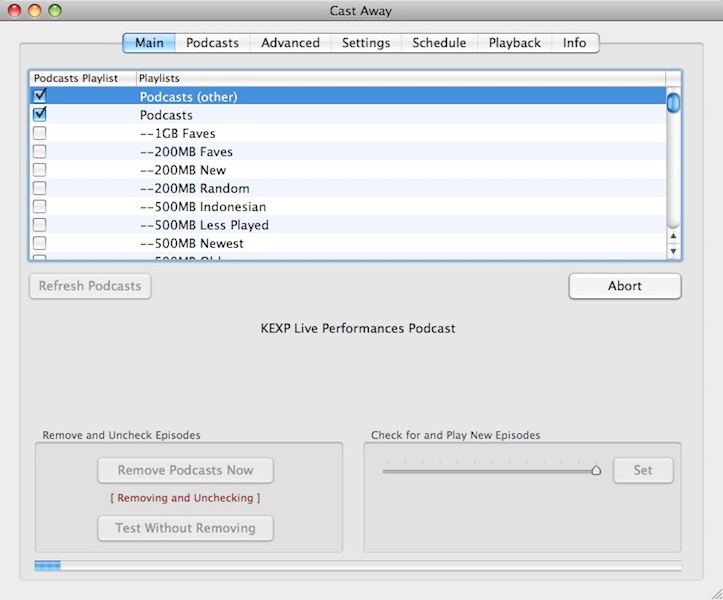Click the new episodes slider thumb
Viewport: 723px width, 600px height.
click(x=596, y=470)
